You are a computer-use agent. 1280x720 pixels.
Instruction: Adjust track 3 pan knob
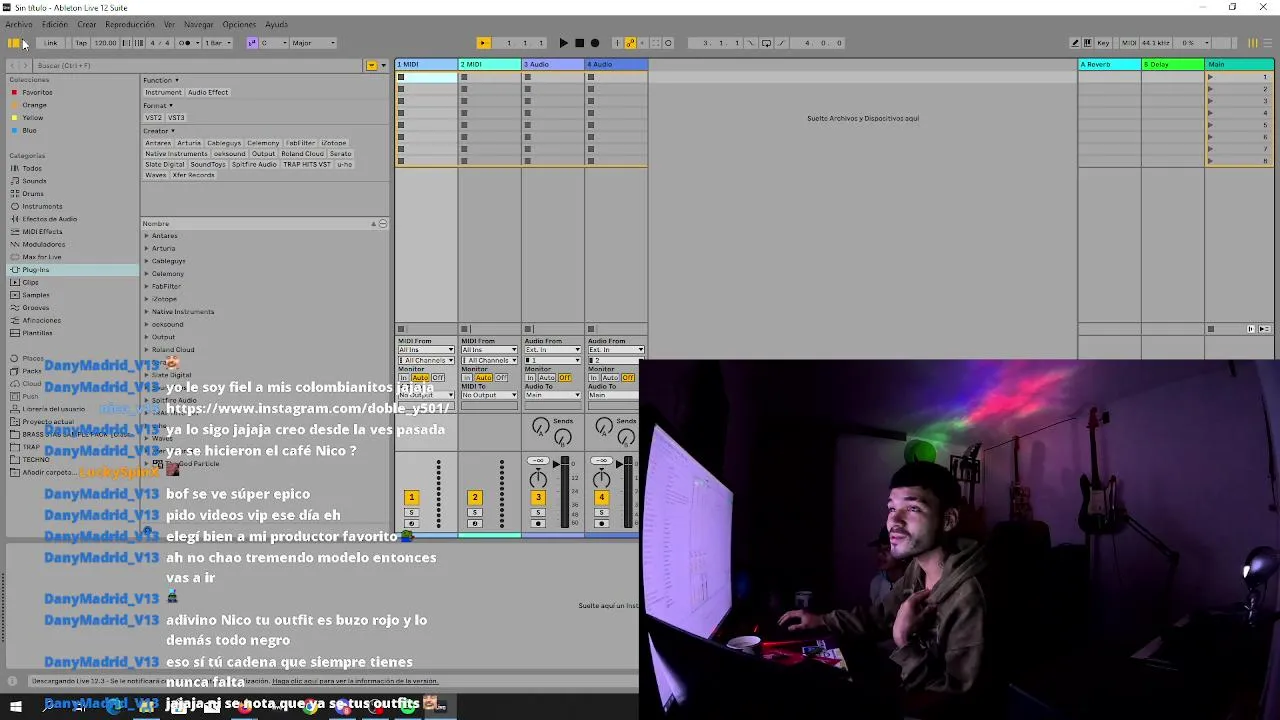(538, 479)
